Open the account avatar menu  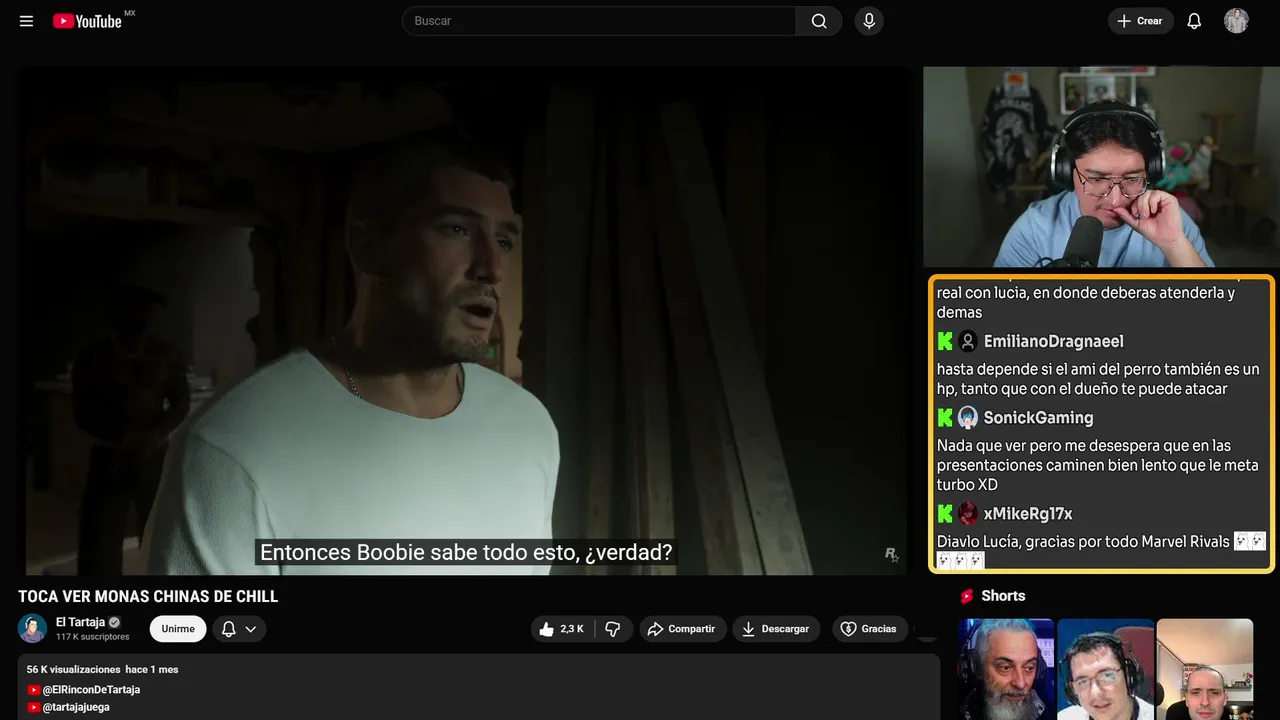pyautogui.click(x=1236, y=21)
